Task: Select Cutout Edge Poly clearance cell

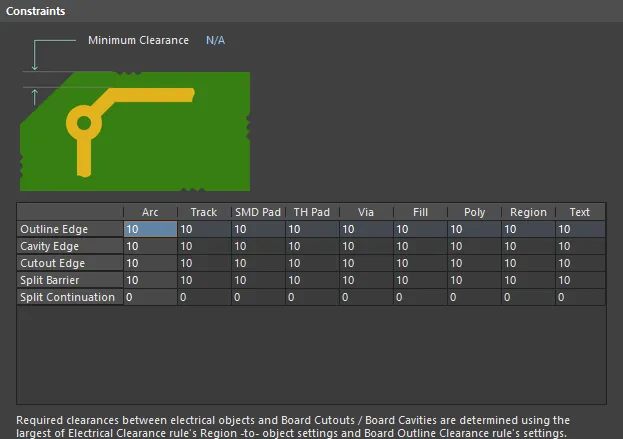Action: 474,263
